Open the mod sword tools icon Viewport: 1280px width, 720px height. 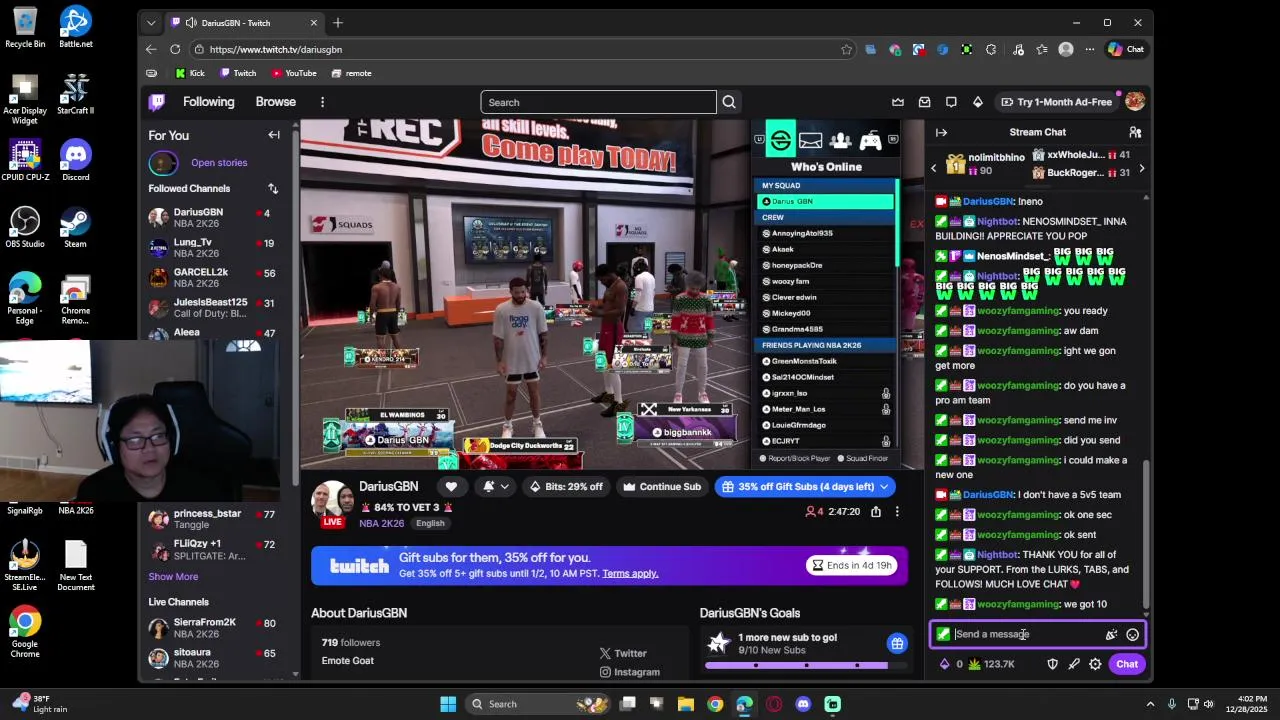tap(1074, 664)
